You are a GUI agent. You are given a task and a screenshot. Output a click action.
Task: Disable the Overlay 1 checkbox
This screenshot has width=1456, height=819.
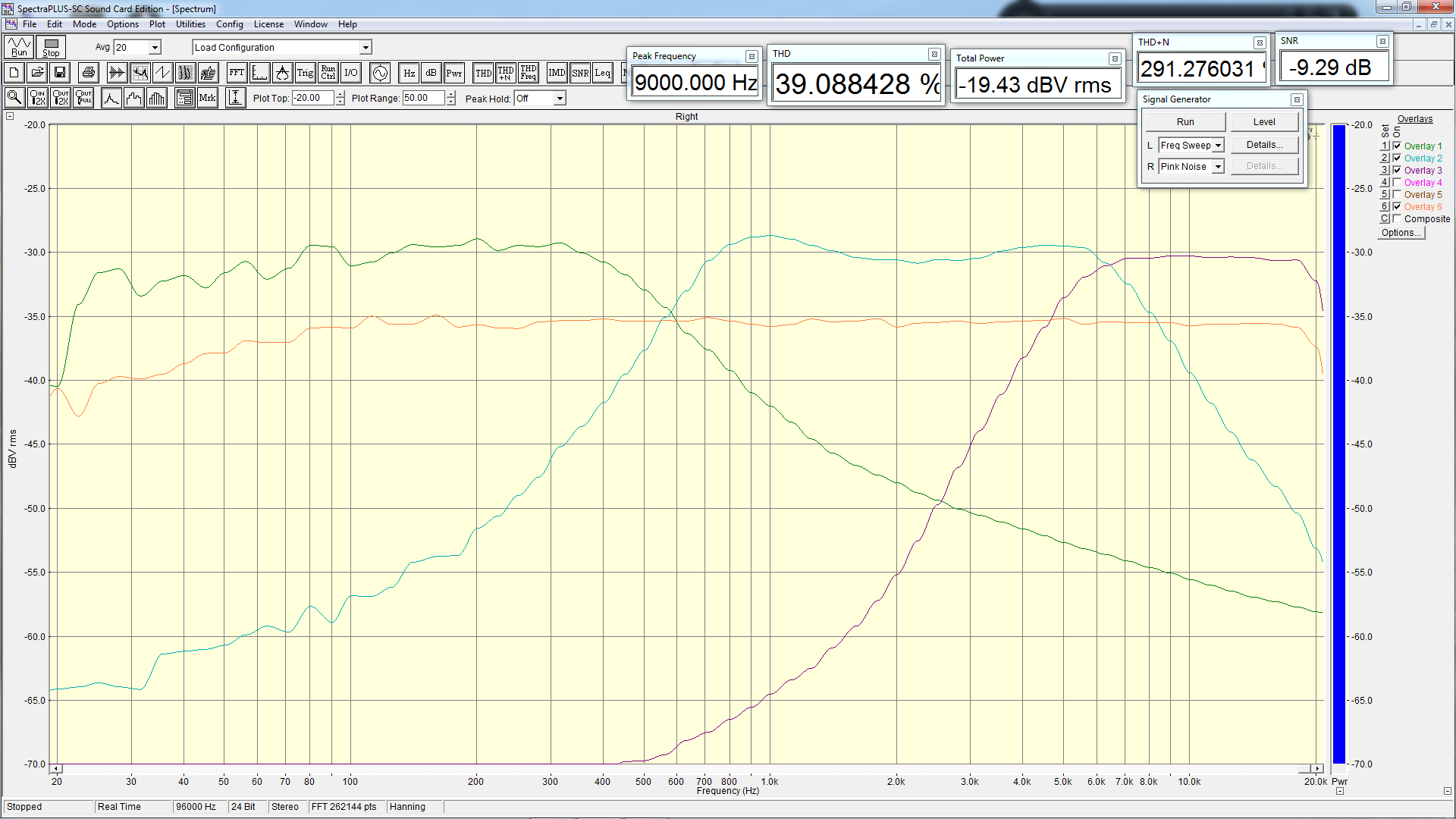pos(1397,146)
